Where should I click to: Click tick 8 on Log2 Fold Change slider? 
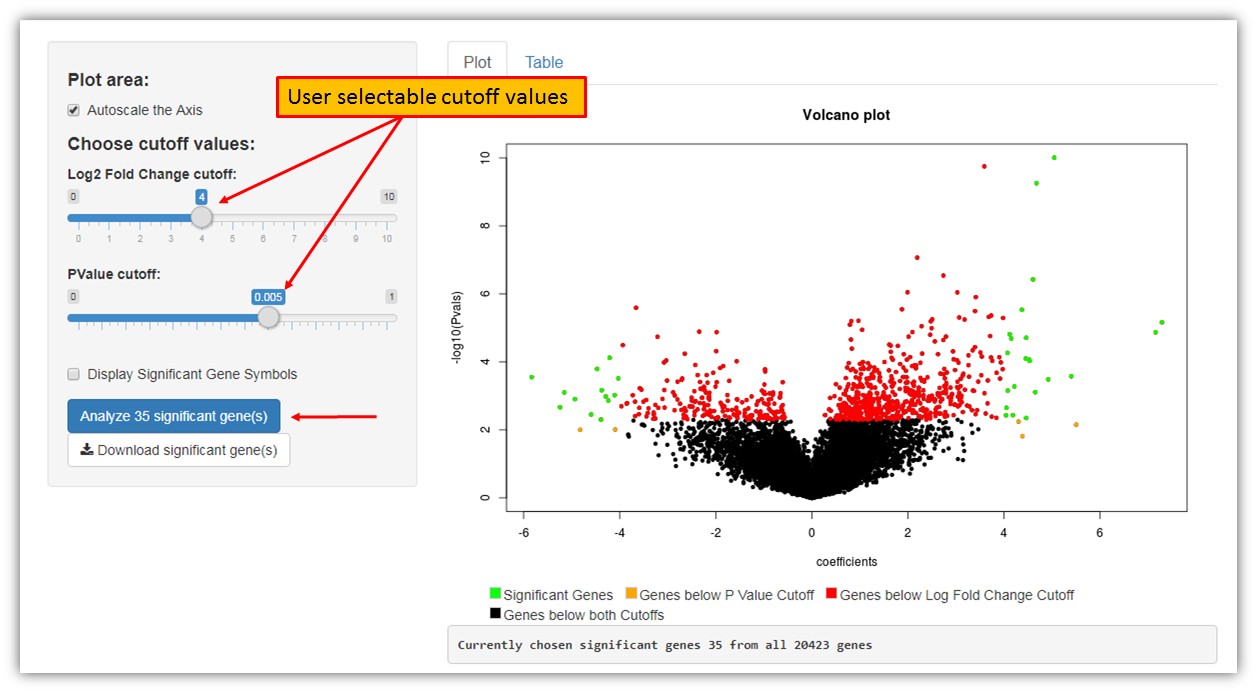coord(325,239)
